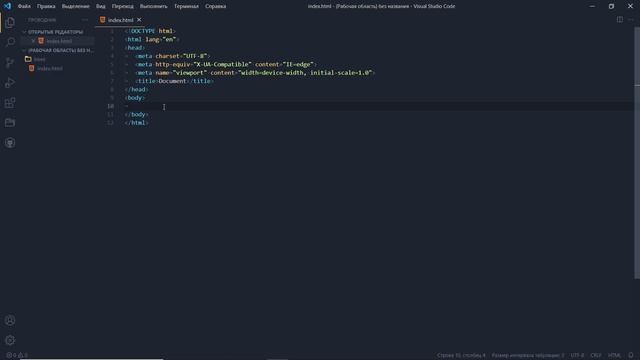The height and width of the screenshot is (360, 640).
Task: Click the closing </body> tag line
Action: [x=136, y=114]
